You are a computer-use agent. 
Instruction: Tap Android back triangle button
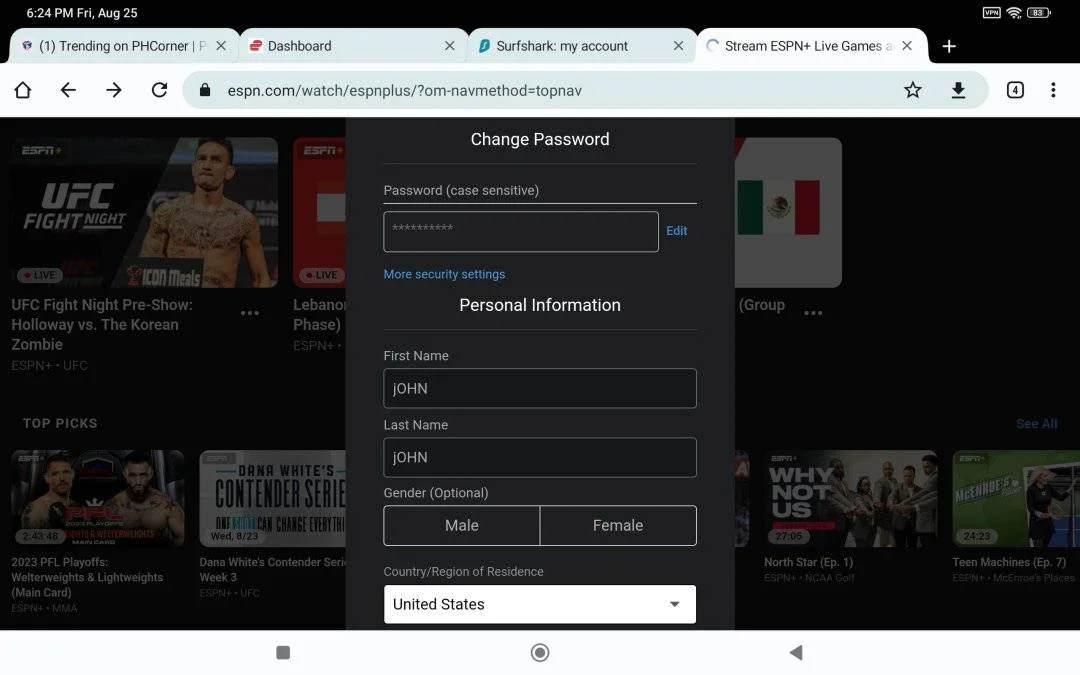[x=796, y=652]
